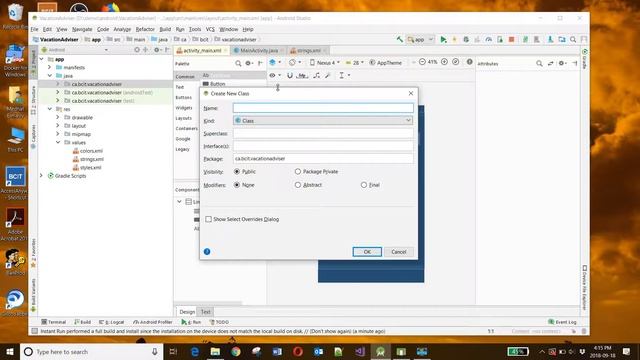Open the Refactor menu
This screenshot has height=360, width=640.
[x=145, y=29]
